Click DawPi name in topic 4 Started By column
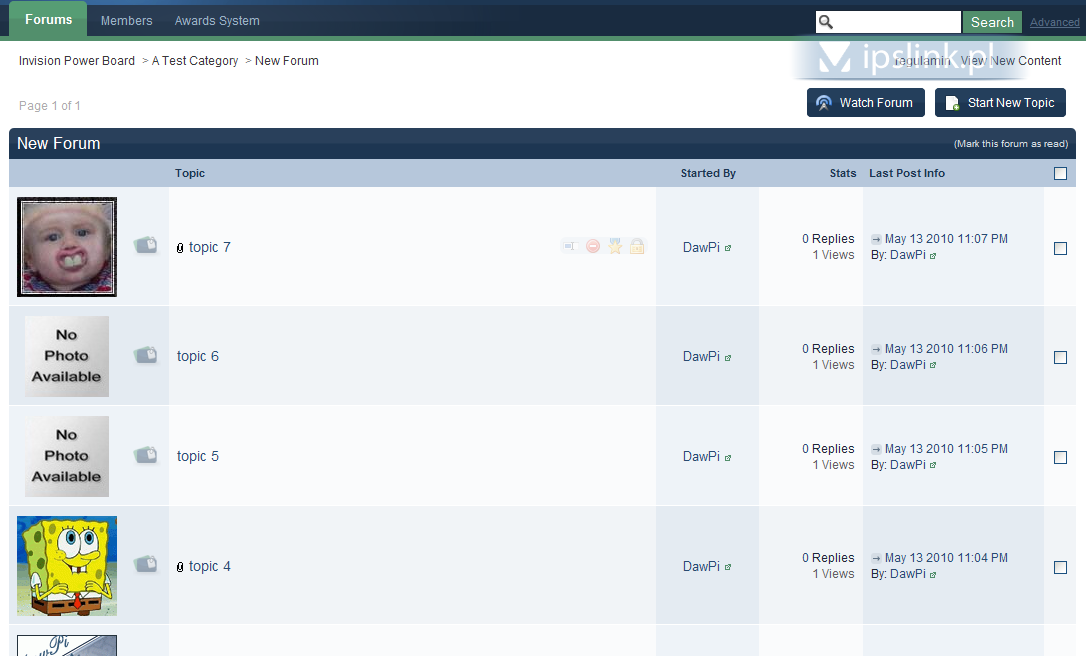Screen dimensions: 1086x656 point(701,566)
